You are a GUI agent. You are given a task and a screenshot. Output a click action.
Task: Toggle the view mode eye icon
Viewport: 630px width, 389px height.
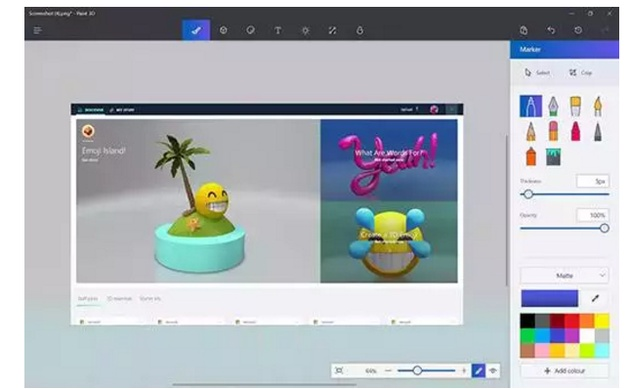(493, 371)
